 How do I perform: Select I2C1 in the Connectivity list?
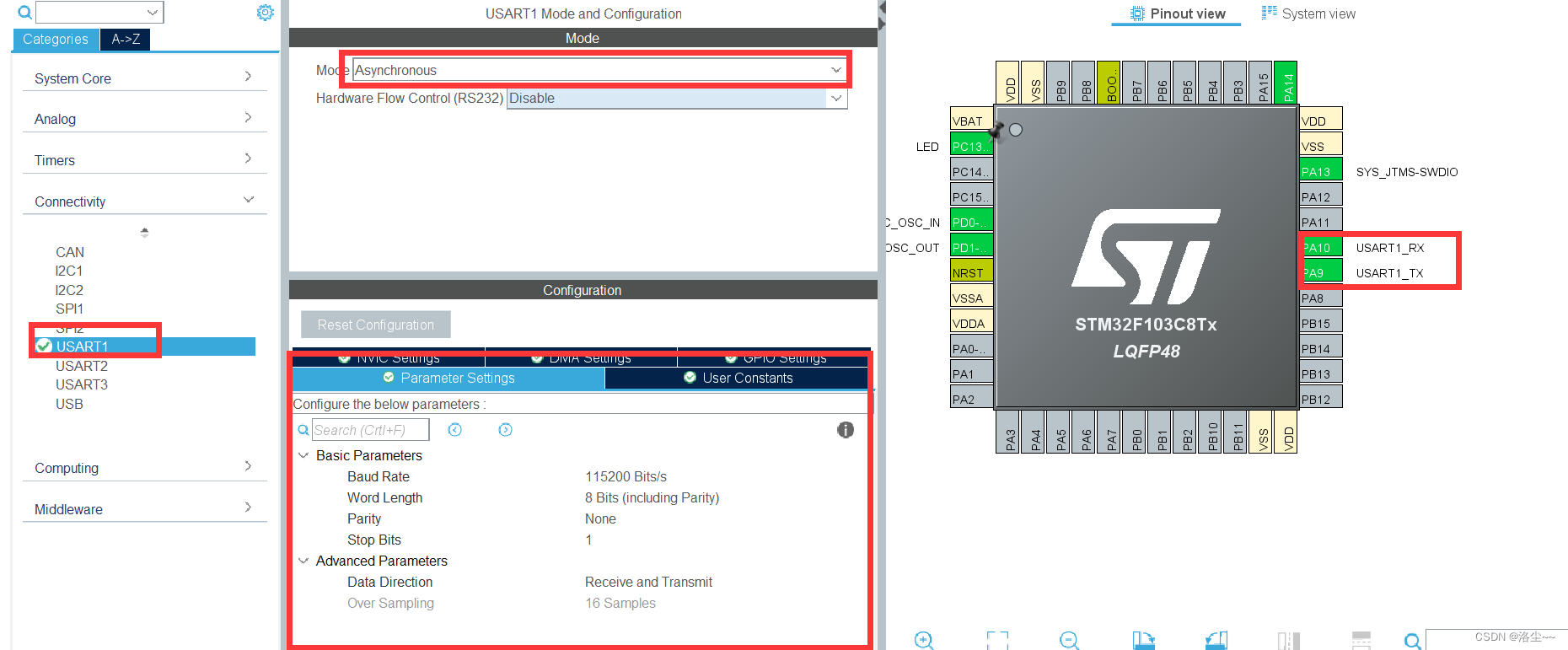[x=69, y=271]
